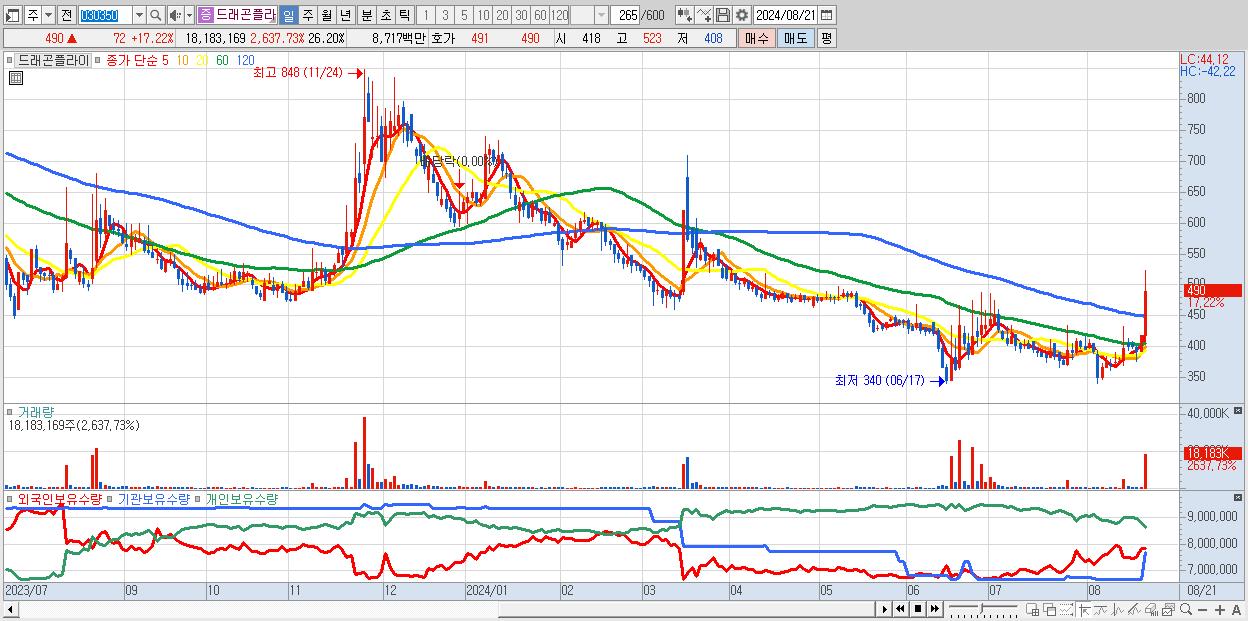Select the 30 interval button
This screenshot has height=621, width=1248.
pyautogui.click(x=521, y=15)
